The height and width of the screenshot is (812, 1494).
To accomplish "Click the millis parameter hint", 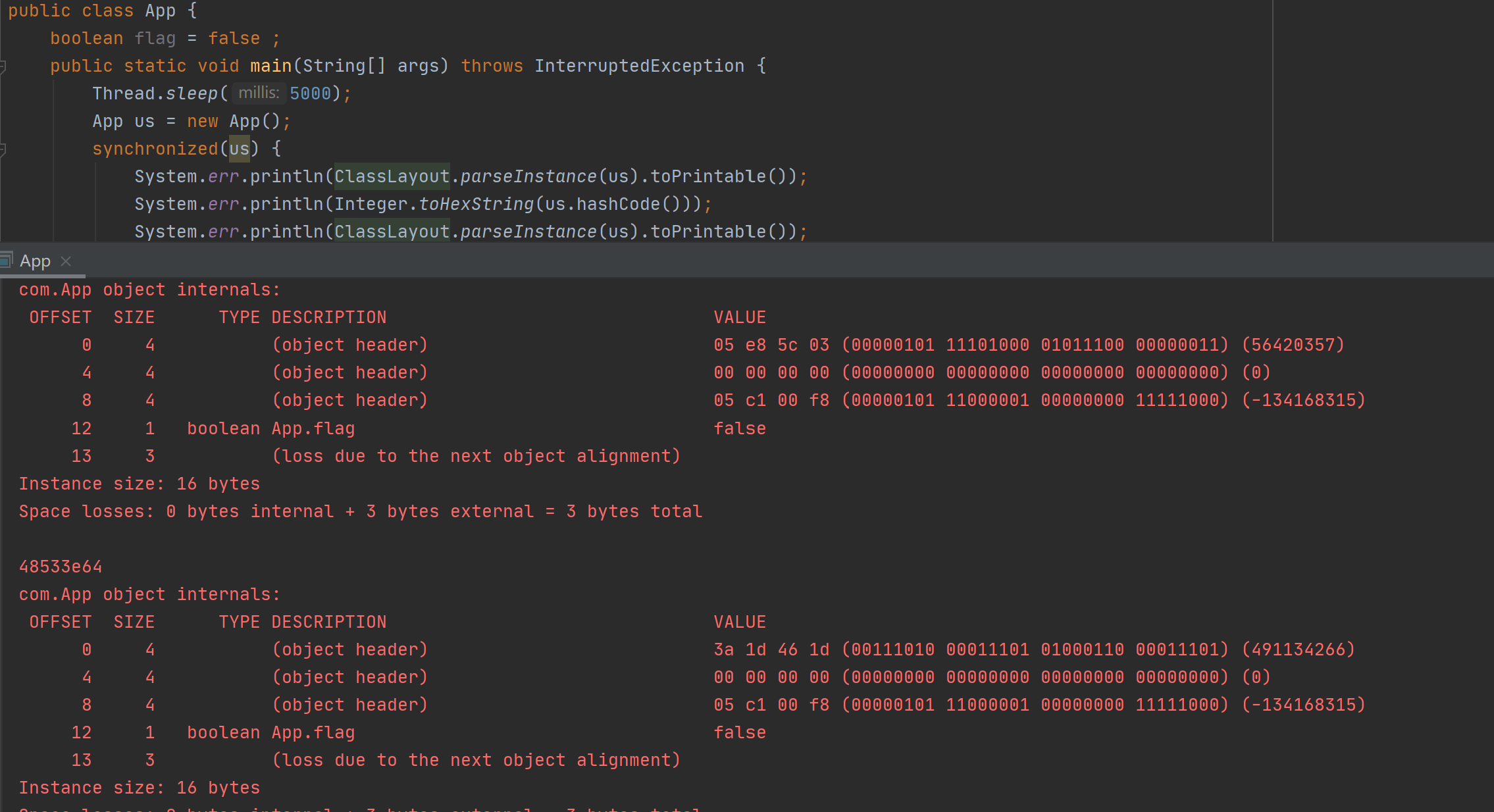I will pos(258,93).
